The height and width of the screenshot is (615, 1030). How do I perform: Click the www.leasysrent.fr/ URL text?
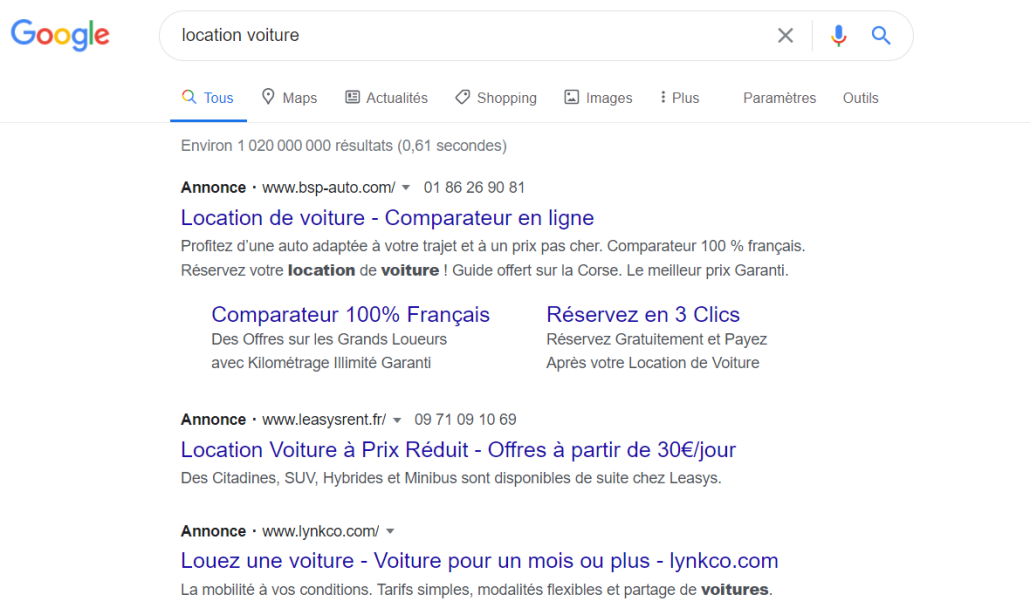325,419
